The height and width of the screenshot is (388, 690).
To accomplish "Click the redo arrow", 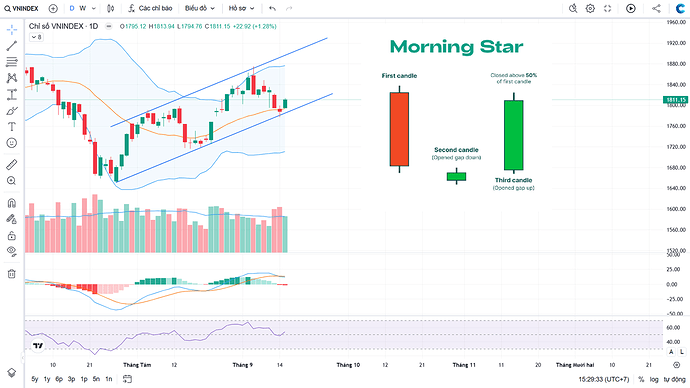I will pyautogui.click(x=289, y=8).
